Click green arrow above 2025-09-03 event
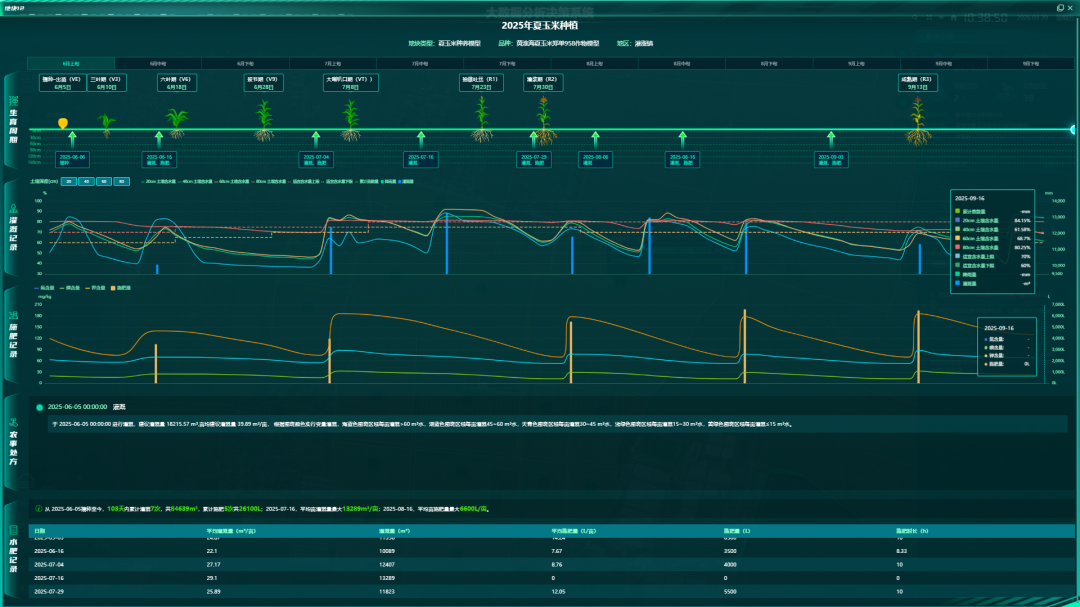 tap(831, 140)
